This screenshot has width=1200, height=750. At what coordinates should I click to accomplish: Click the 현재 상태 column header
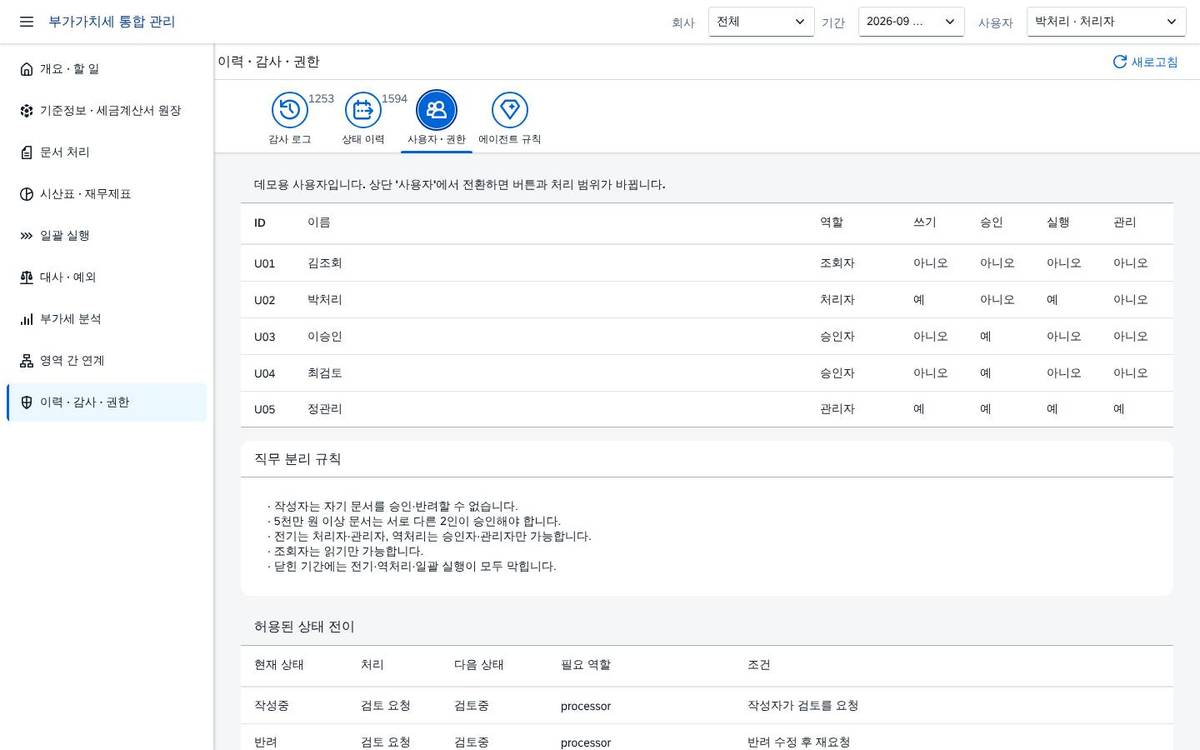[279, 665]
